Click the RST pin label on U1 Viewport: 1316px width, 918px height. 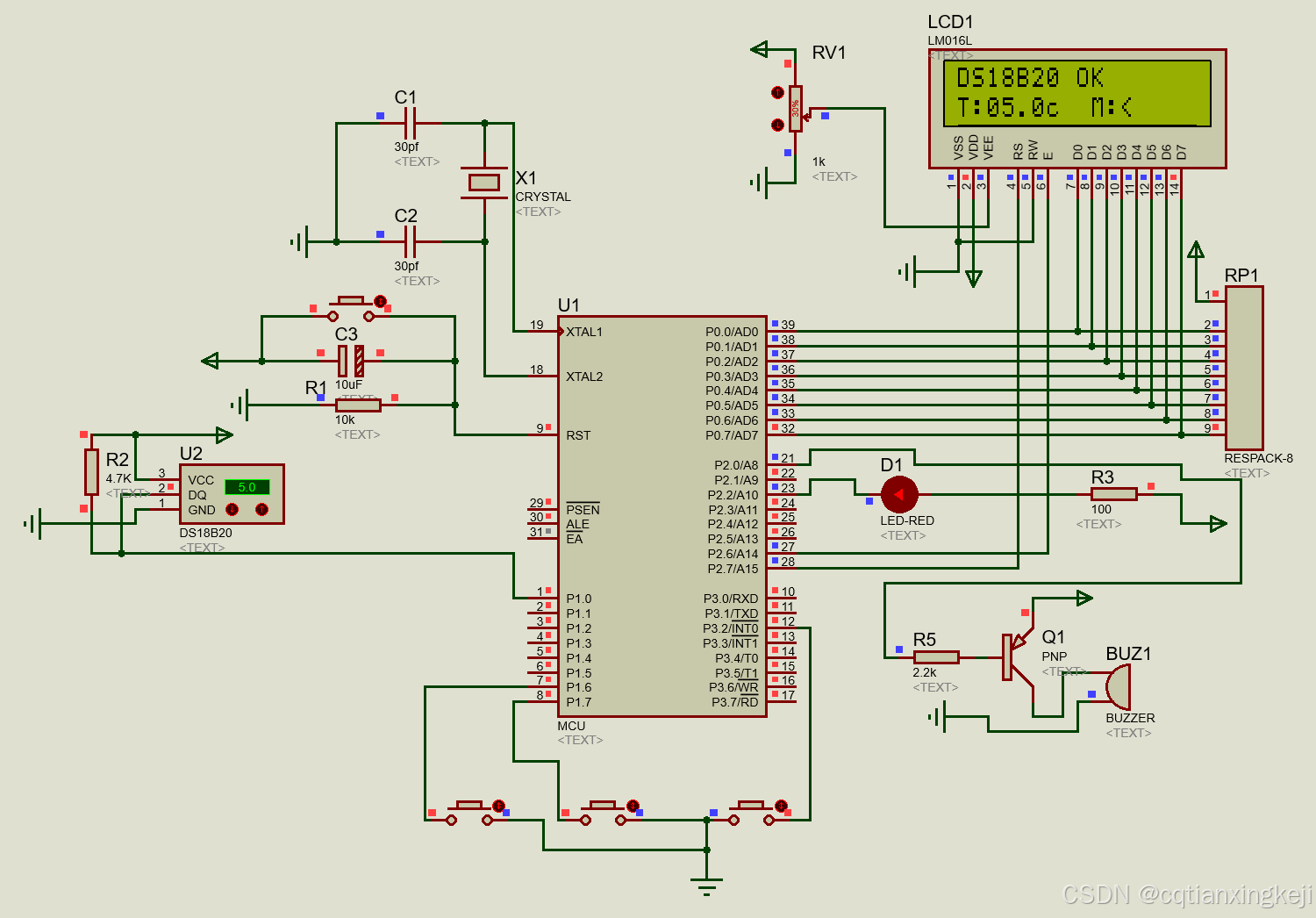(x=578, y=435)
